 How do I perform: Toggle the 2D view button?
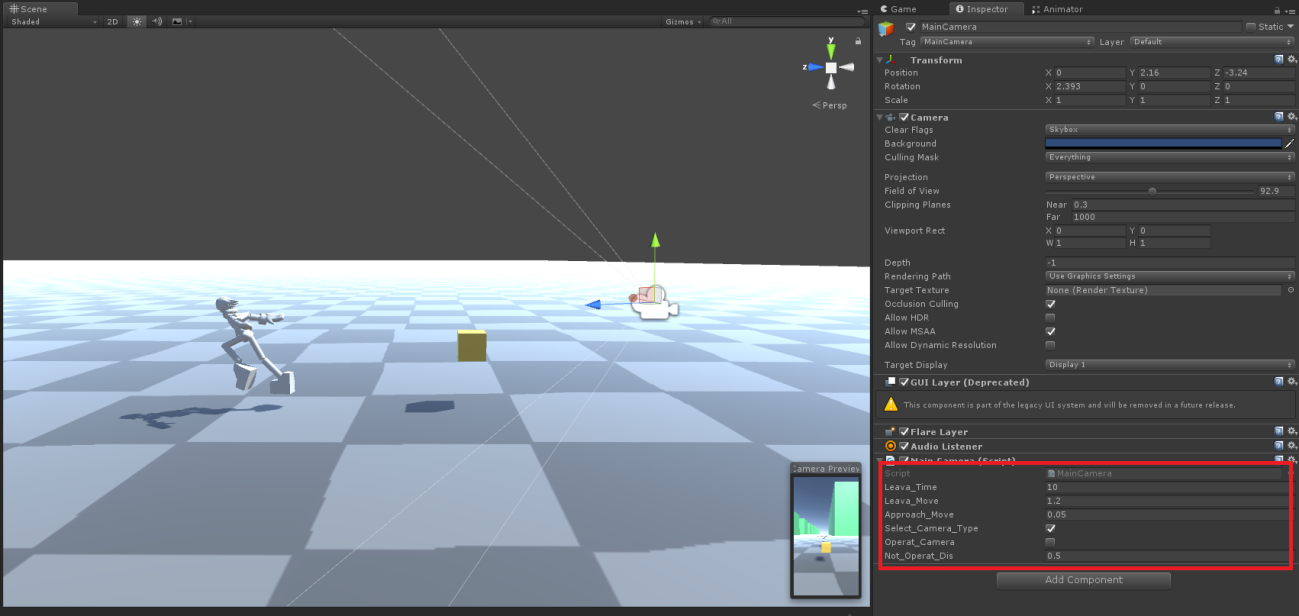tap(113, 21)
